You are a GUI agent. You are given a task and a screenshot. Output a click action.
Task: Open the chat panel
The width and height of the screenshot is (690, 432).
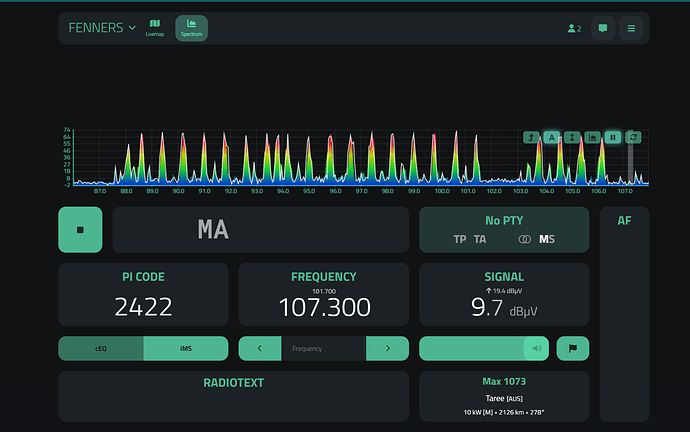(x=603, y=28)
